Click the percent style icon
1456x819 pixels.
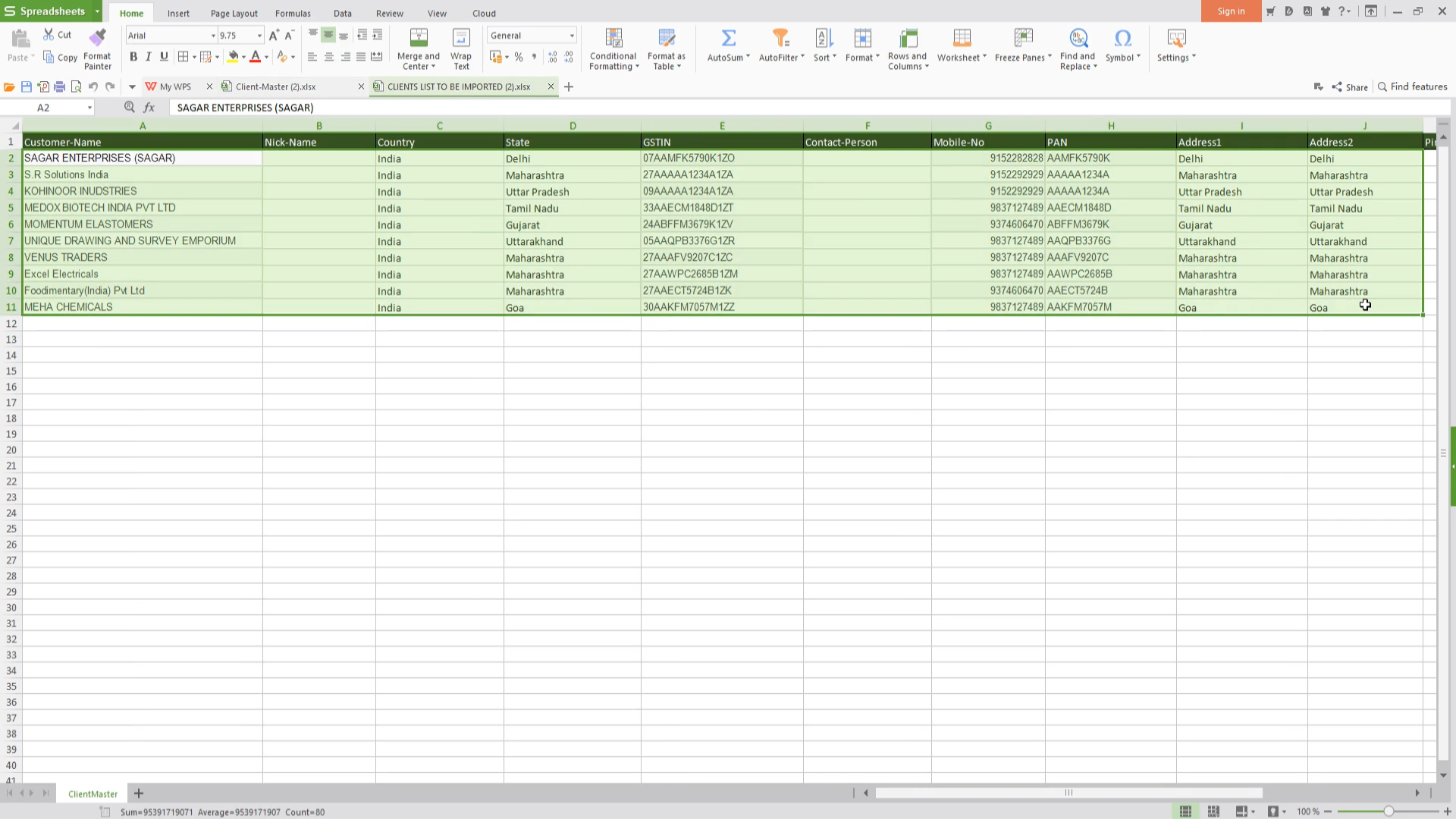pos(519,57)
